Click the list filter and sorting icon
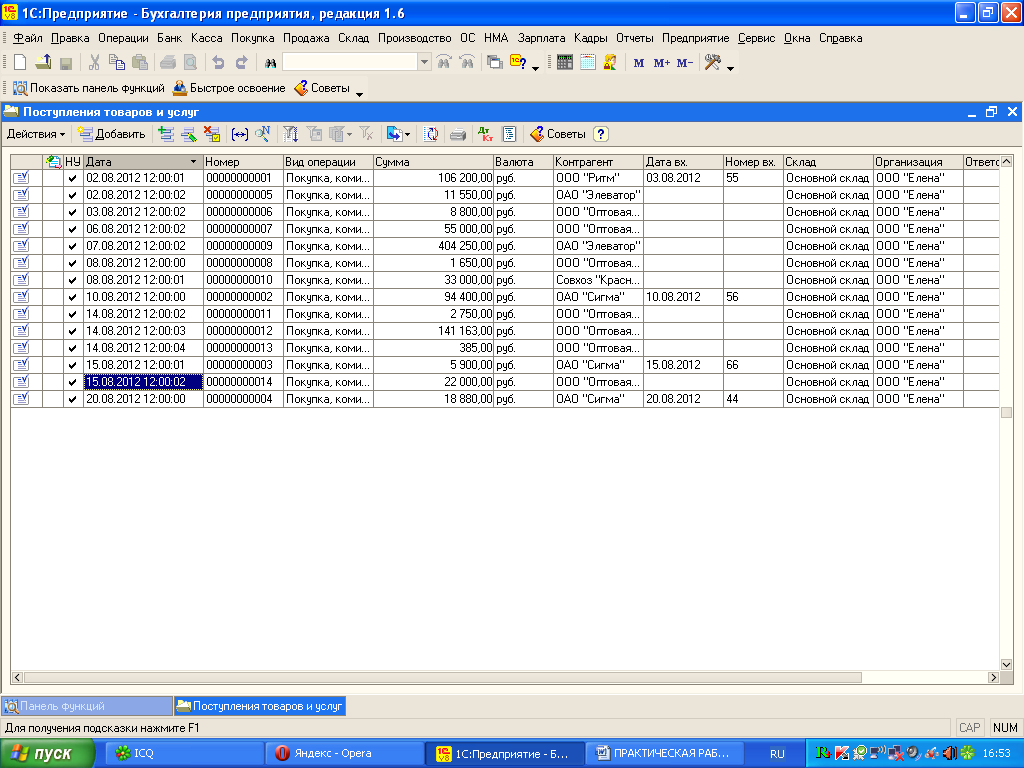The width and height of the screenshot is (1024, 768). pos(291,134)
